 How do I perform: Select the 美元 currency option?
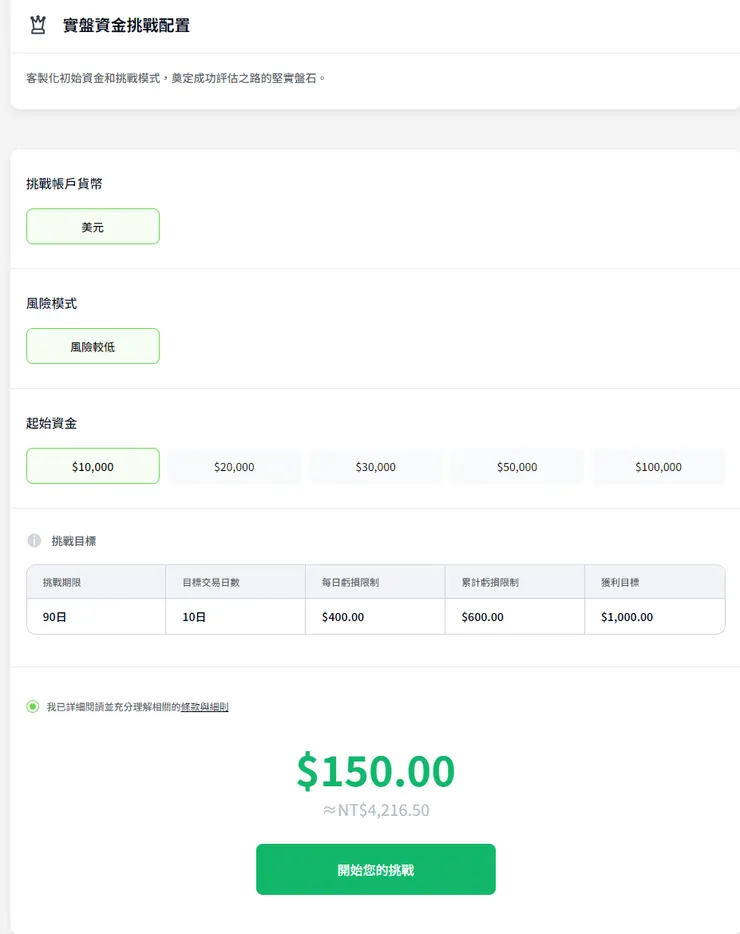coord(92,226)
